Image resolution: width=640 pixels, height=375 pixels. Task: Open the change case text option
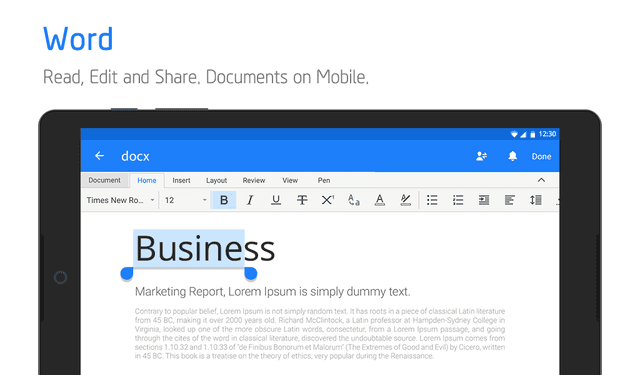tap(353, 200)
